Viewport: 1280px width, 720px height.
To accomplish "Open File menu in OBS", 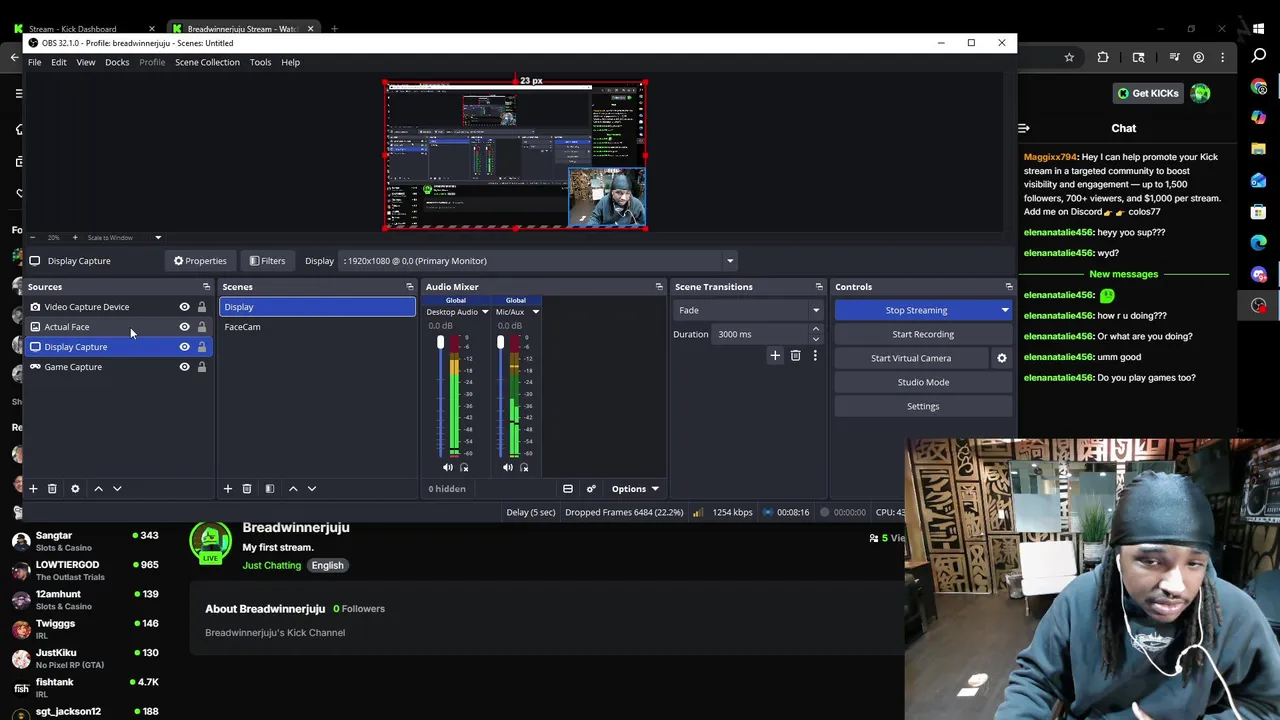I will click(34, 62).
